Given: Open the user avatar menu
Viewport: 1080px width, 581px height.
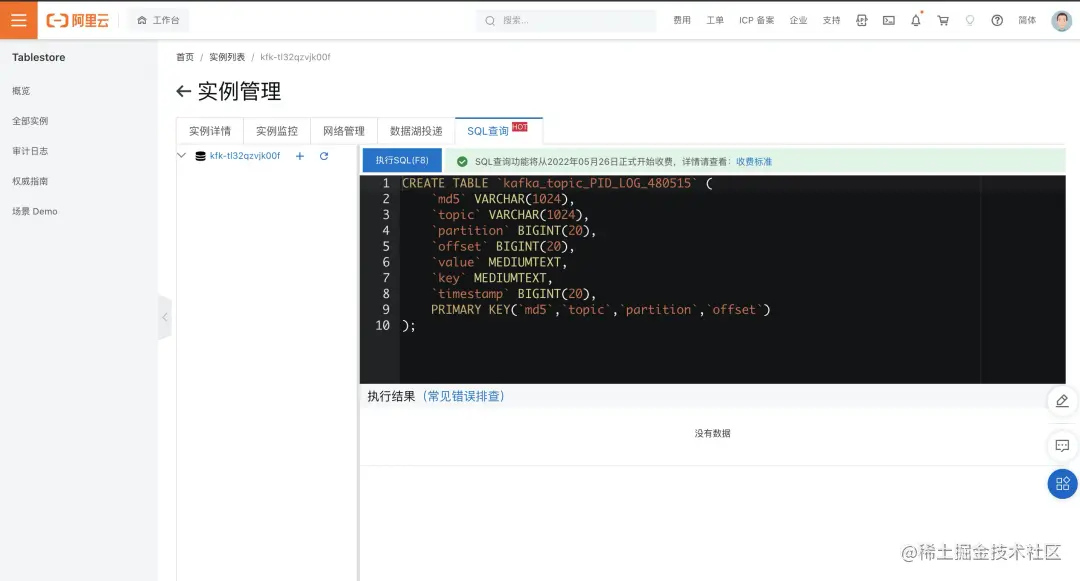Looking at the screenshot, I should tap(1061, 21).
